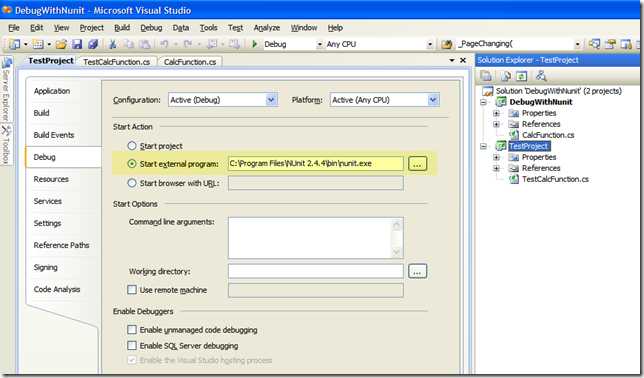644x378 pixels.
Task: Select Solution 'DebugWithNunit' root node
Action: tap(559, 91)
